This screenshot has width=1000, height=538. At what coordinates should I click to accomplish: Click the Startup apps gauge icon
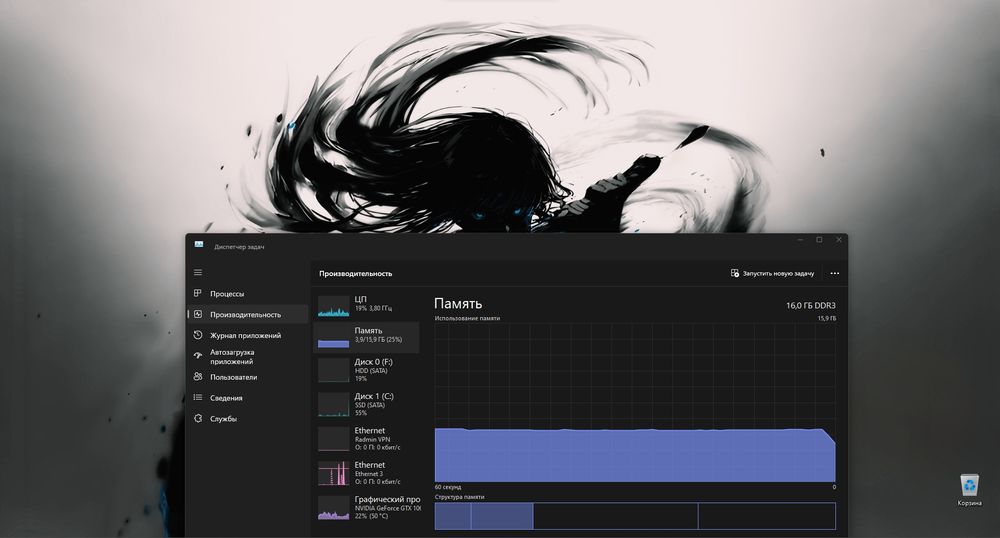[x=198, y=356]
